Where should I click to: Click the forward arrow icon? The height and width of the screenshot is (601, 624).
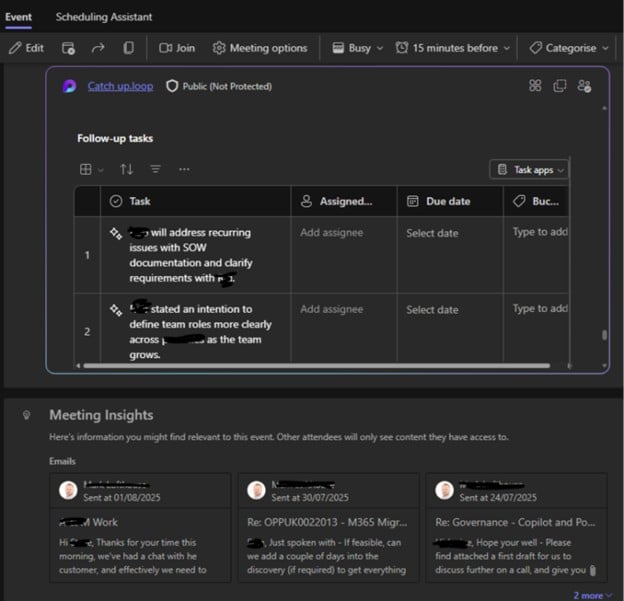click(98, 48)
